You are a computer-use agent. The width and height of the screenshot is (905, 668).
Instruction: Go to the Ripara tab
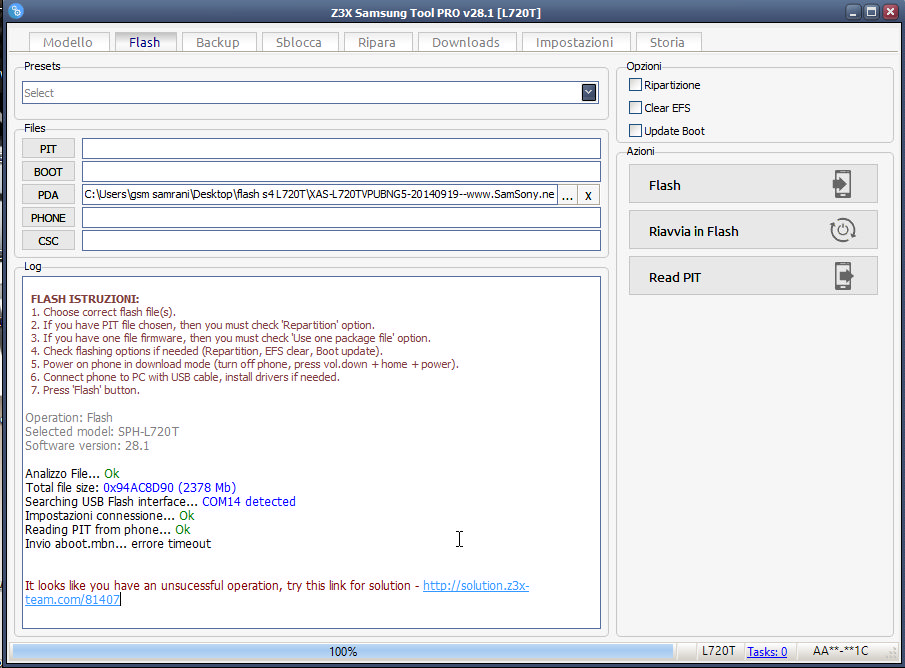pos(376,42)
